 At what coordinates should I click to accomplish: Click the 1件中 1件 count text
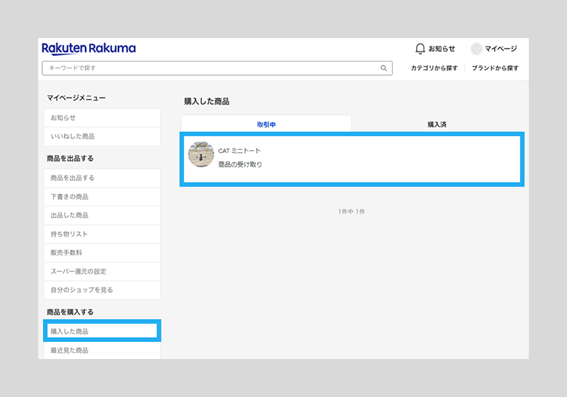point(351,212)
